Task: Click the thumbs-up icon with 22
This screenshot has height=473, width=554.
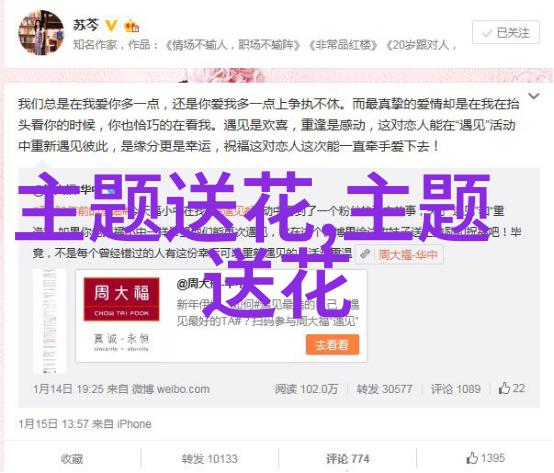Action: (x=504, y=388)
